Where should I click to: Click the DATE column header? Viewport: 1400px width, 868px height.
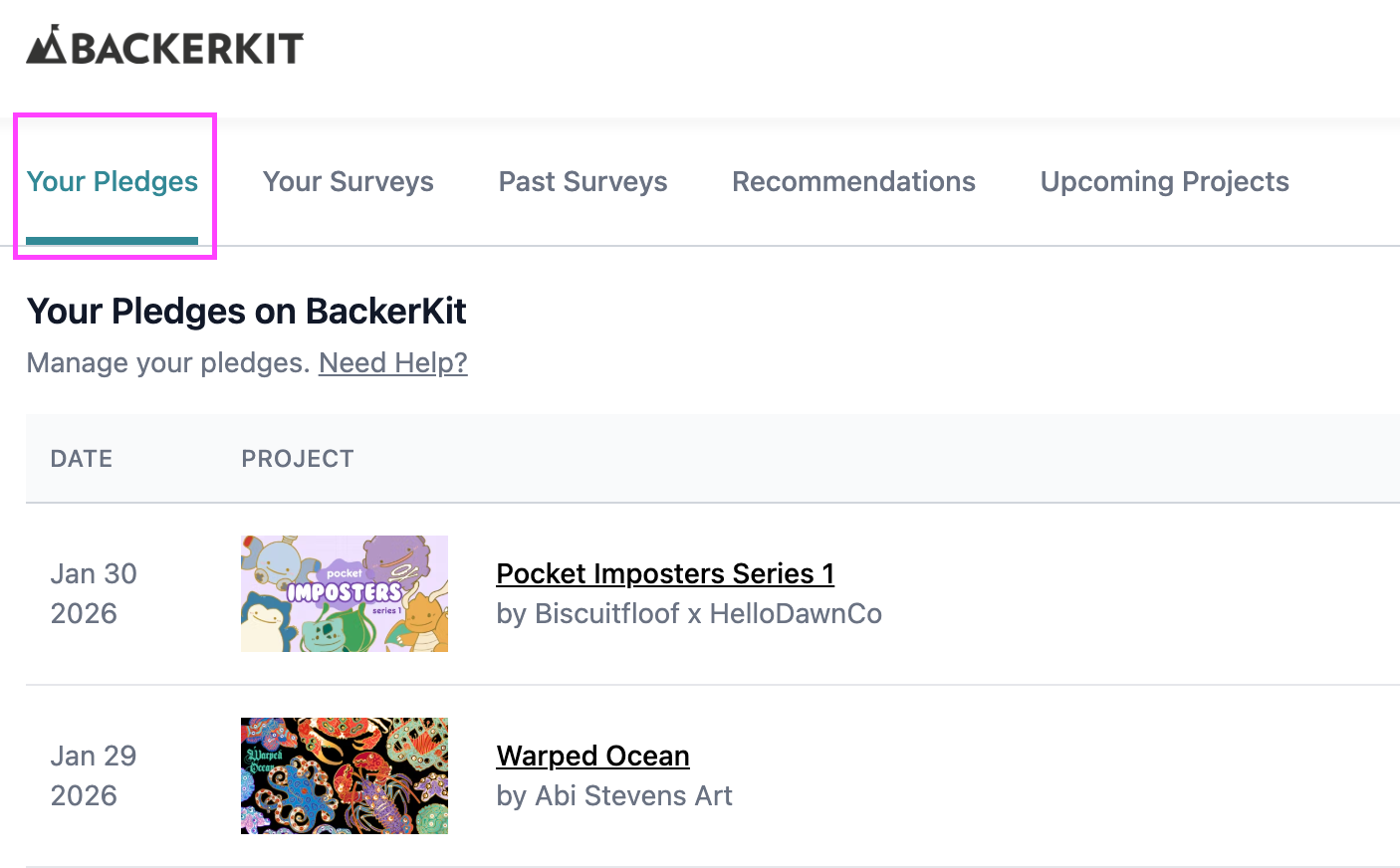[82, 459]
